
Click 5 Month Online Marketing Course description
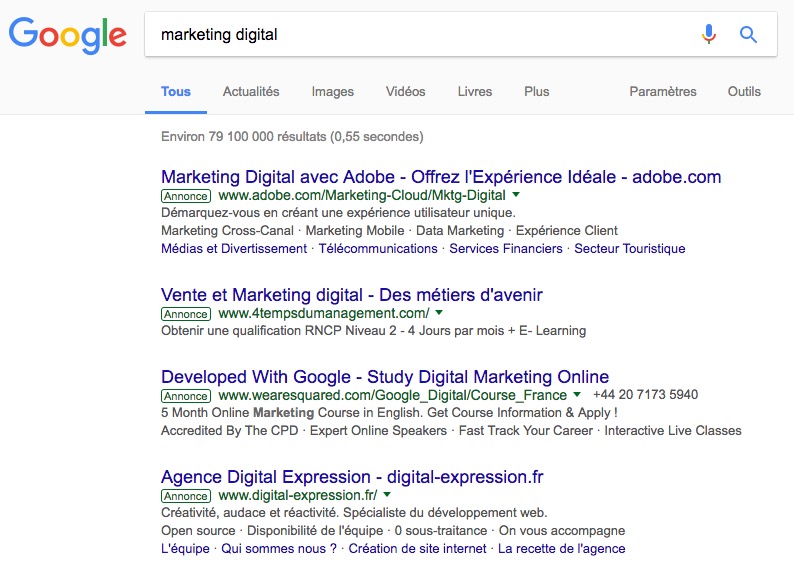point(389,413)
